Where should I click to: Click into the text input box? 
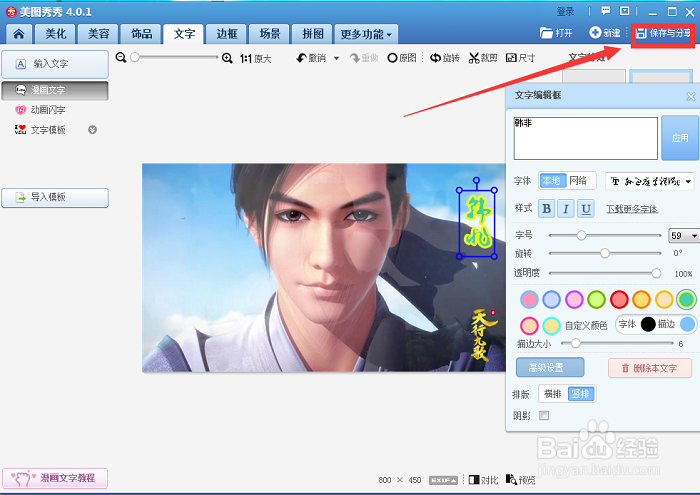pyautogui.click(x=585, y=138)
